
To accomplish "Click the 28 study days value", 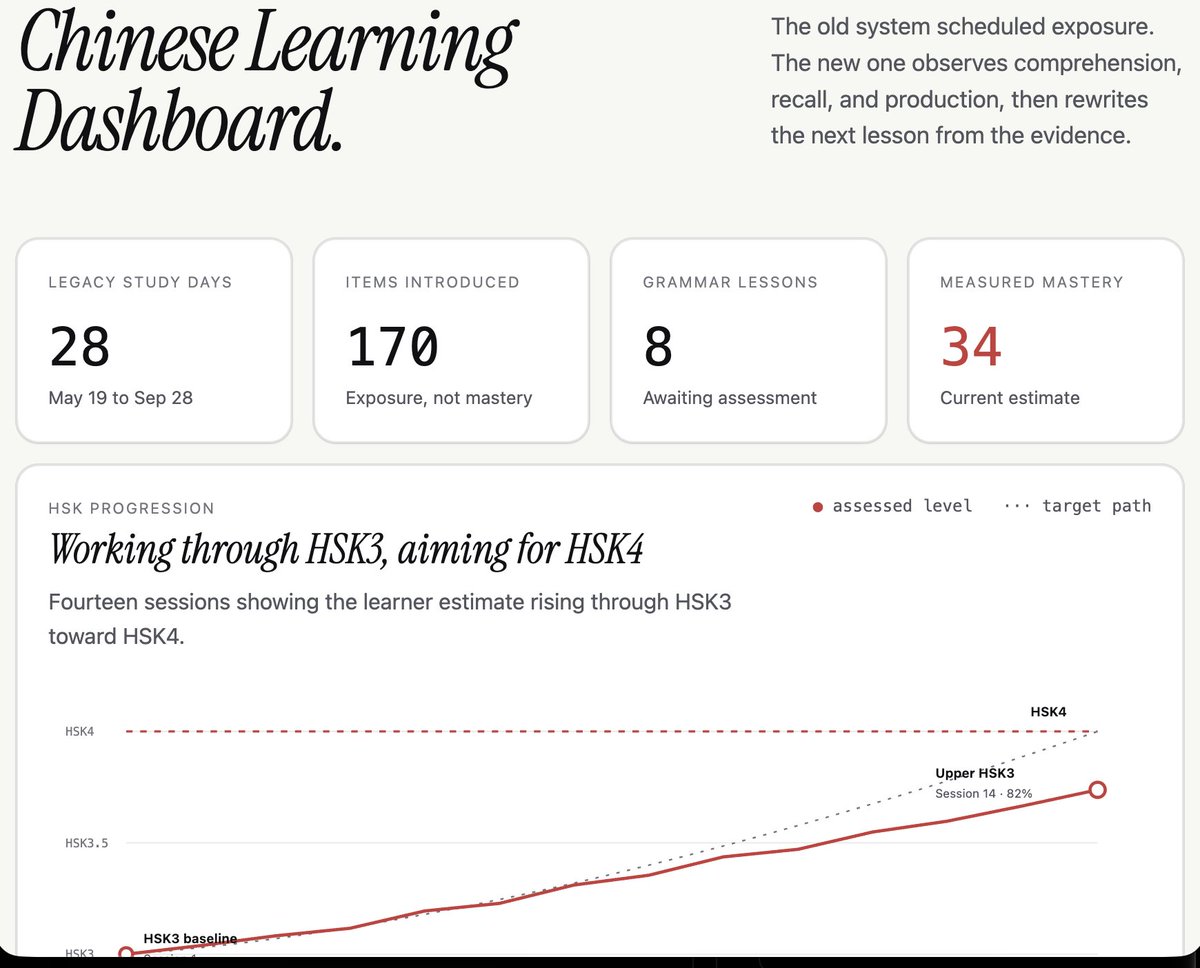I will click(79, 347).
